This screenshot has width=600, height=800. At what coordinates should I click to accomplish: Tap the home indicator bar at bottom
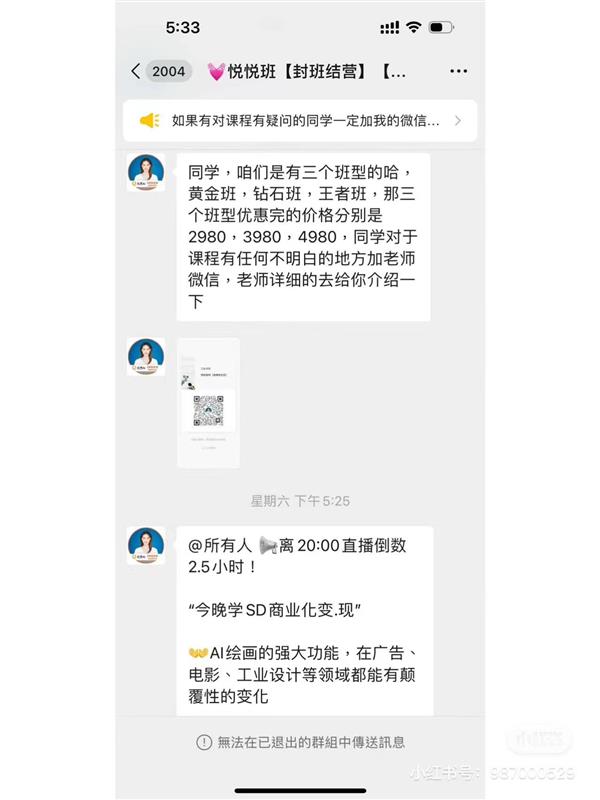[300, 791]
